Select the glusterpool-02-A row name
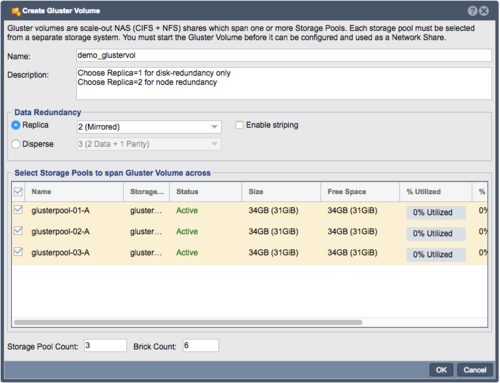This screenshot has height=383, width=500. (60, 232)
